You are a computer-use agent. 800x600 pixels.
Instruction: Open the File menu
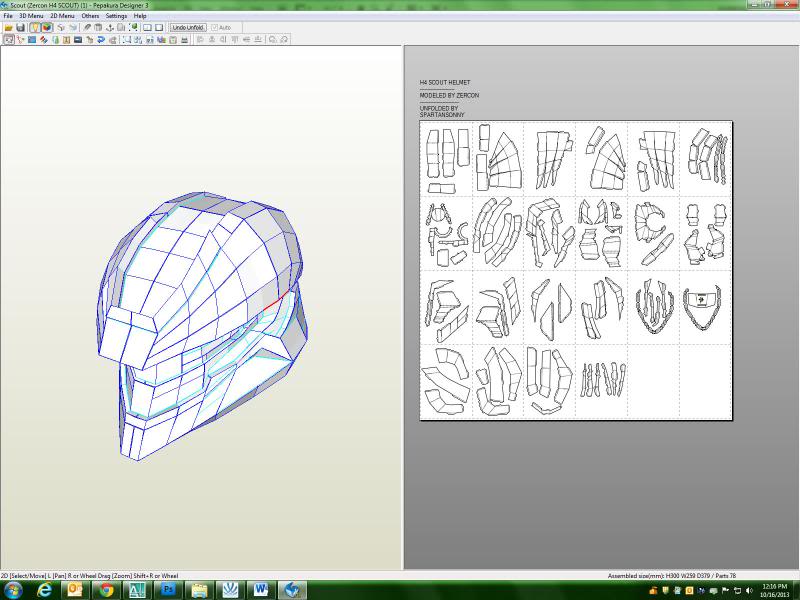coord(8,16)
